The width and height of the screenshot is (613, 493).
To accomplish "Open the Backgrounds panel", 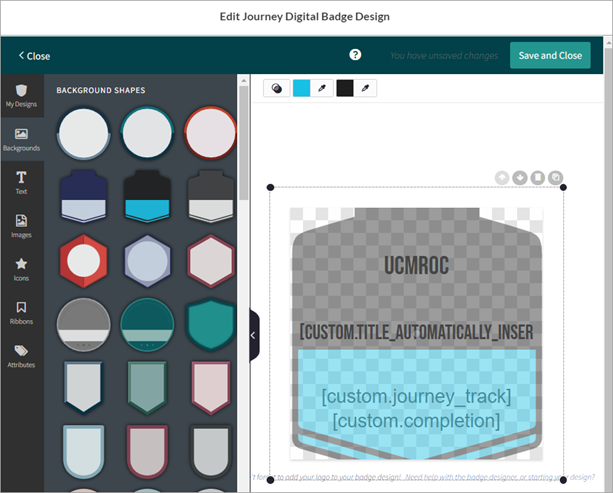I will click(x=20, y=138).
